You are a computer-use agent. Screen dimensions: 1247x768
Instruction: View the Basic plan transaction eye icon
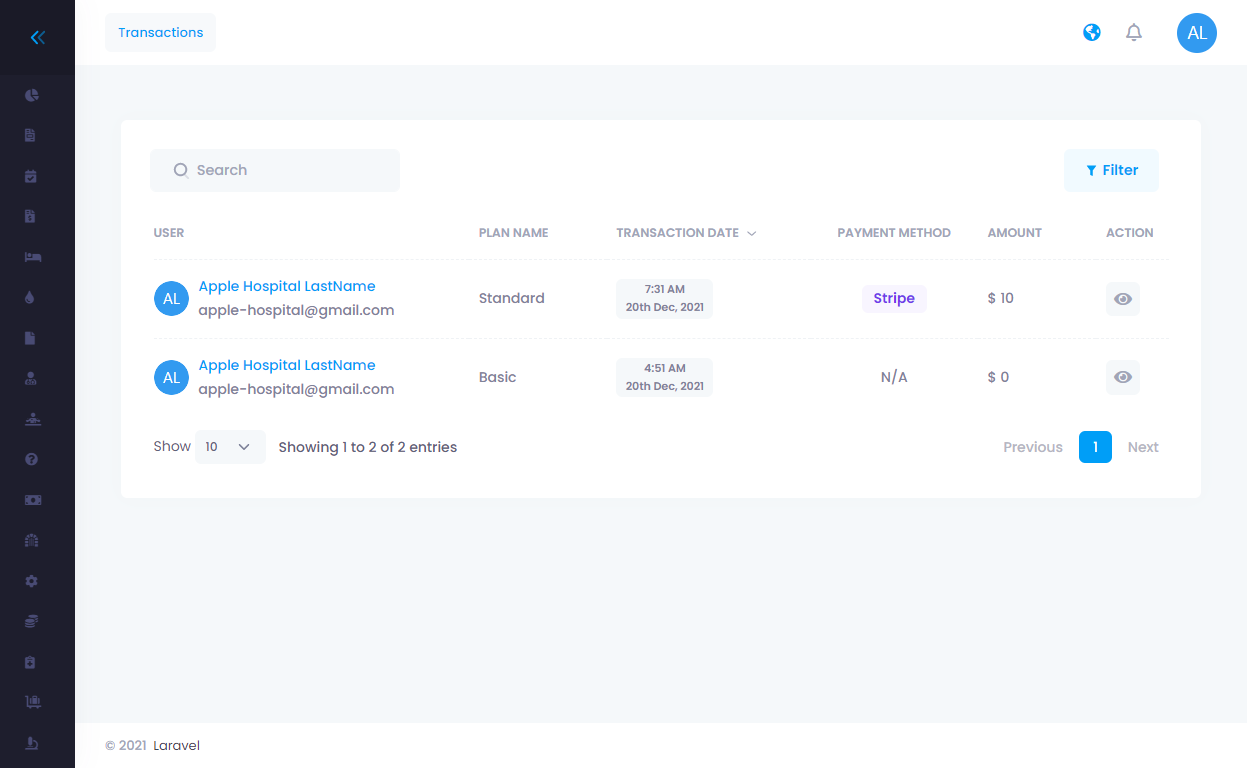coord(1122,377)
